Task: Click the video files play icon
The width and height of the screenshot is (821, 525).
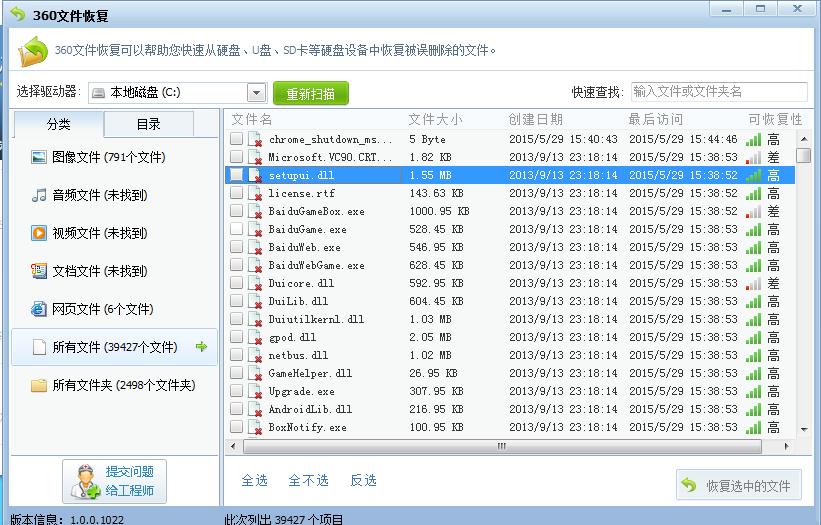Action: [39, 233]
